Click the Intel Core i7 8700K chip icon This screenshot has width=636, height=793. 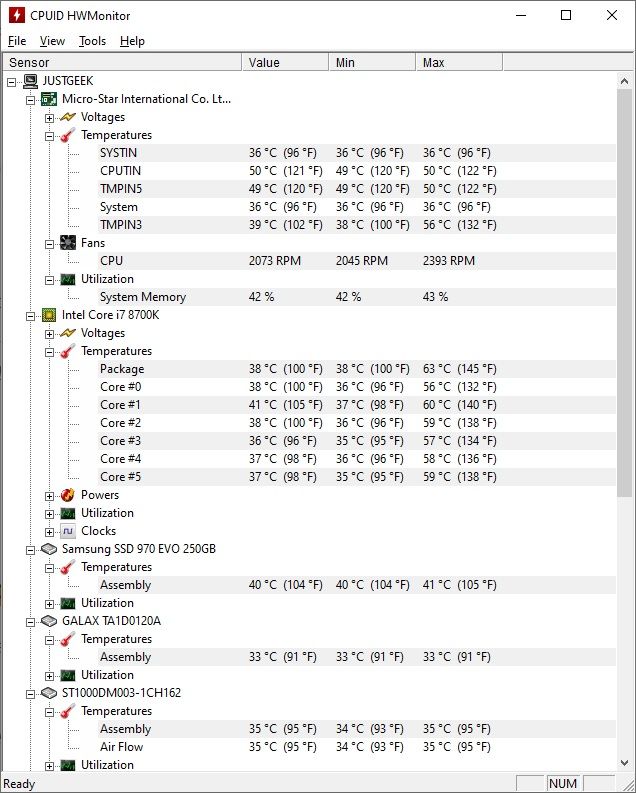click(49, 315)
